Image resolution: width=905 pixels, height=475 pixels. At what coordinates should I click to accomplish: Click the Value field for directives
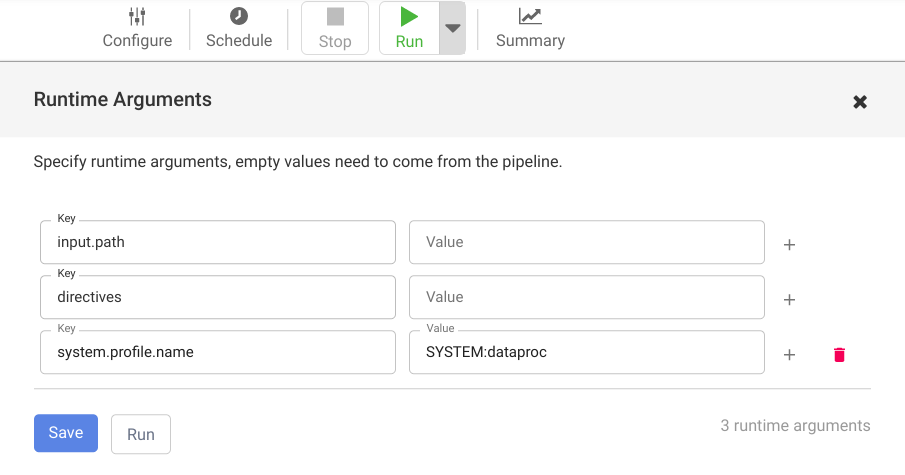tap(586, 297)
